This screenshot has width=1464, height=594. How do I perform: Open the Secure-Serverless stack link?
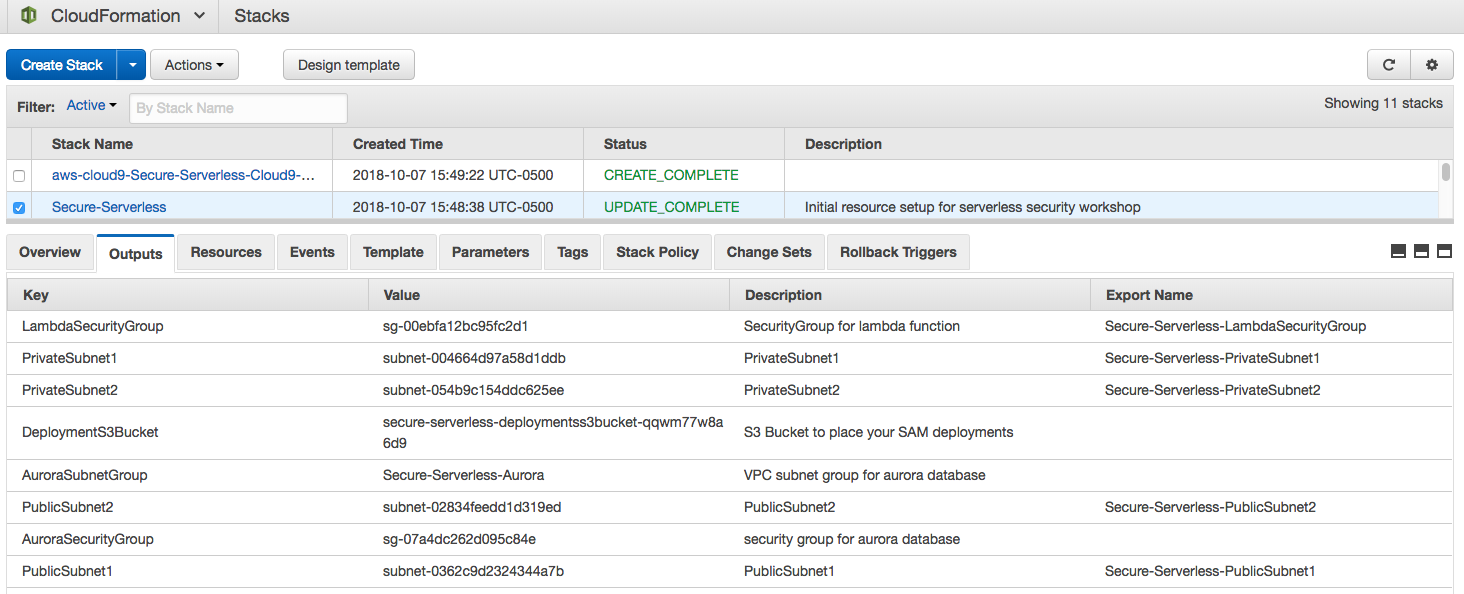pyautogui.click(x=109, y=207)
